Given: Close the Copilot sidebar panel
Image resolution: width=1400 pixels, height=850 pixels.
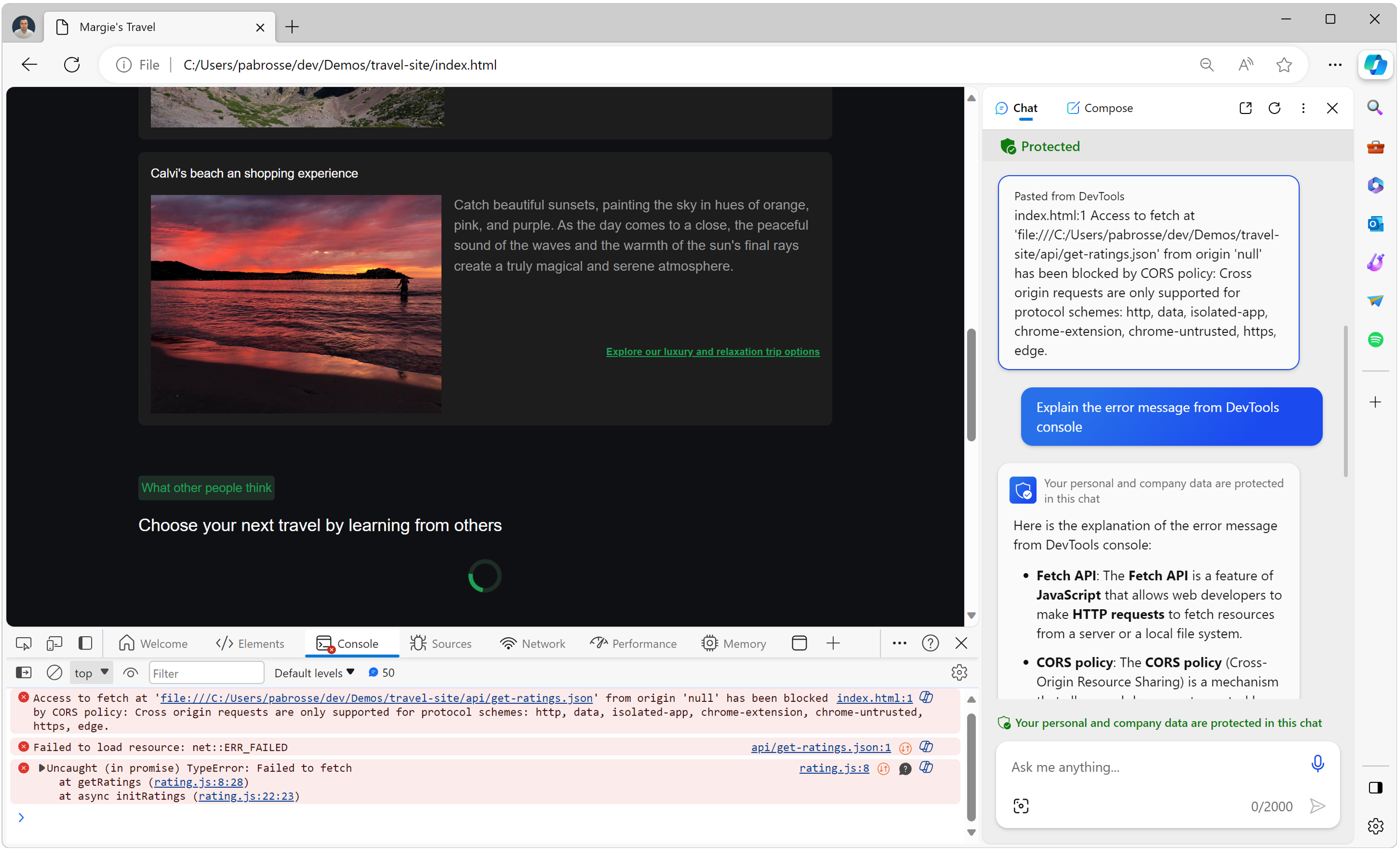Looking at the screenshot, I should [x=1332, y=107].
